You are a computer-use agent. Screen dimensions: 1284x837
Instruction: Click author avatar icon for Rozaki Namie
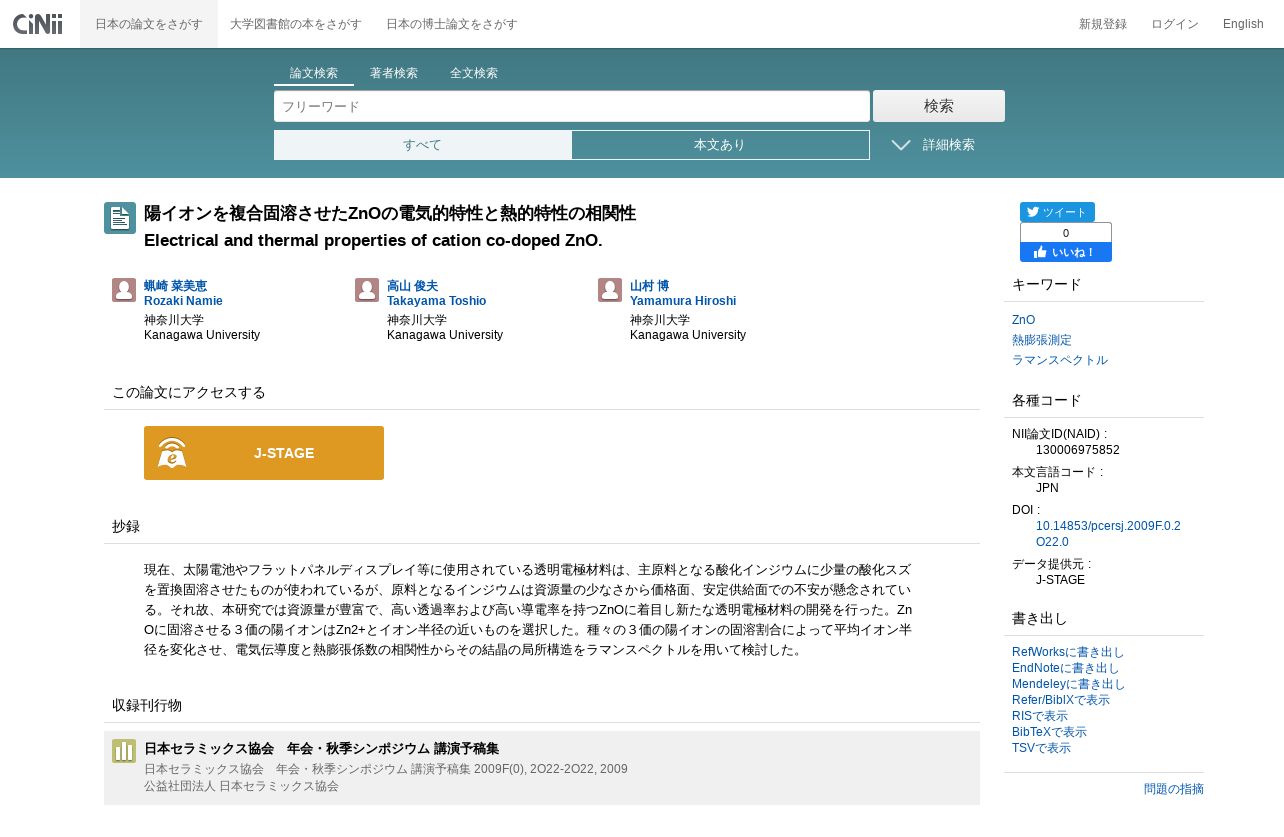pos(124,290)
